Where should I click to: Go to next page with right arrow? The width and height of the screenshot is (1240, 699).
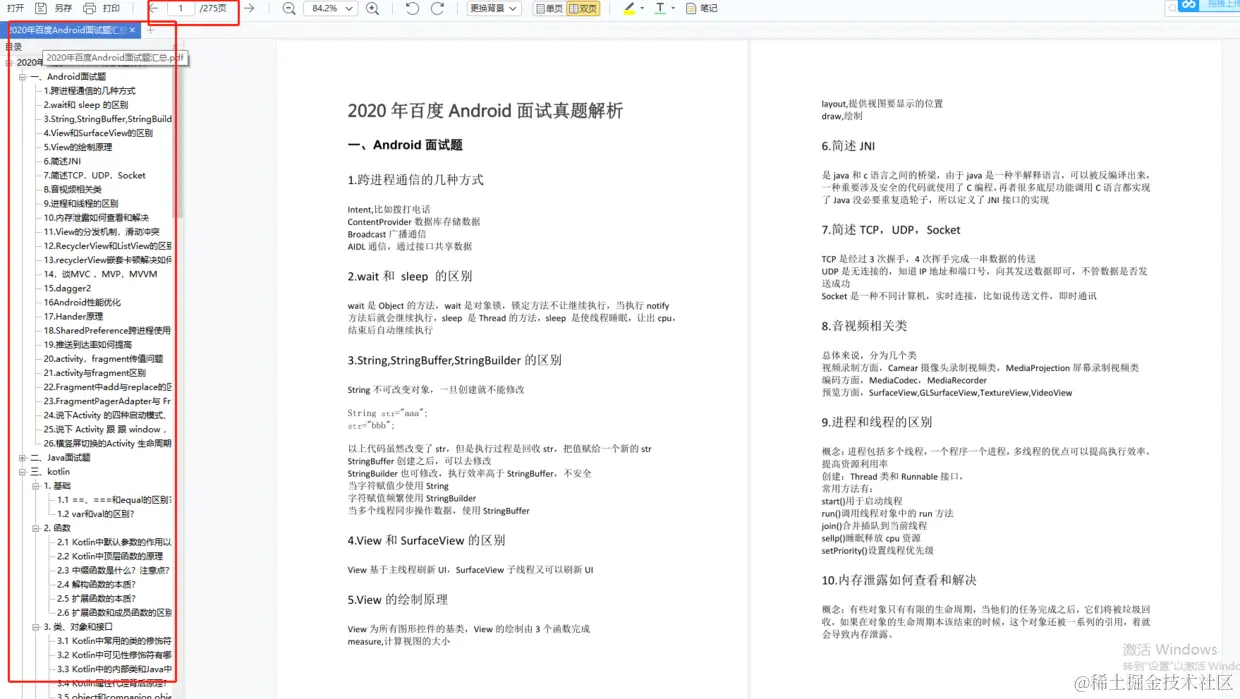(249, 8)
